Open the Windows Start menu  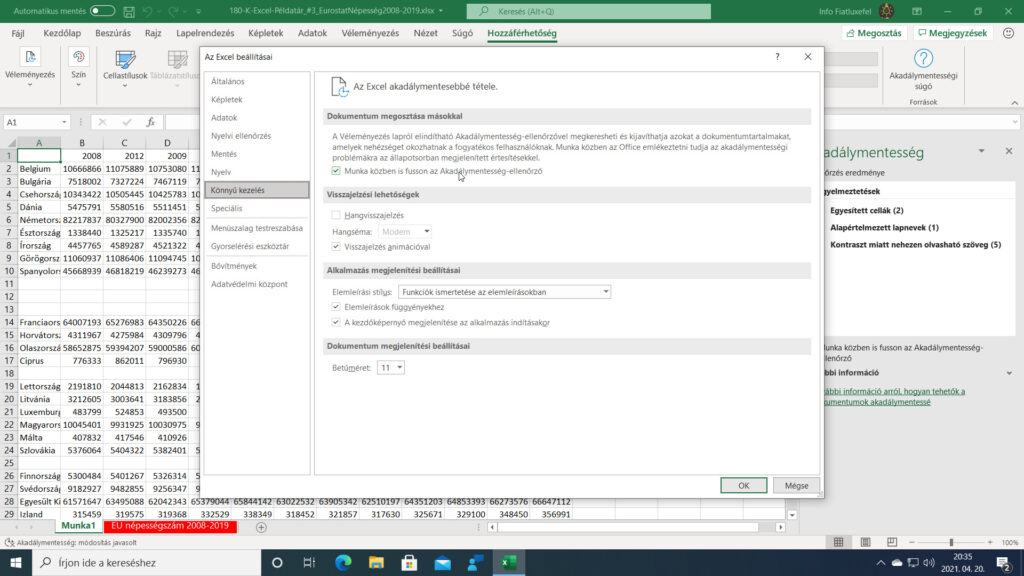point(16,562)
